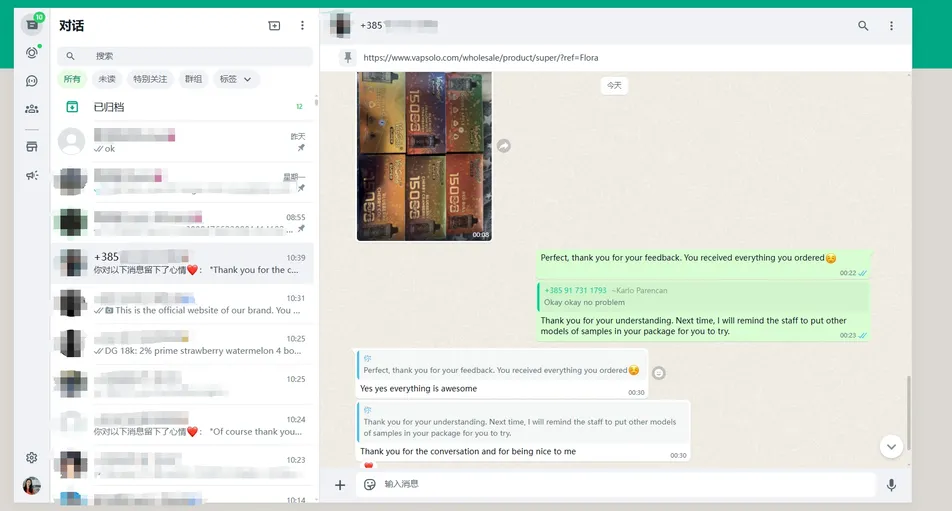
Task: Click the pin icon on 昨天 chat
Action: 301,148
